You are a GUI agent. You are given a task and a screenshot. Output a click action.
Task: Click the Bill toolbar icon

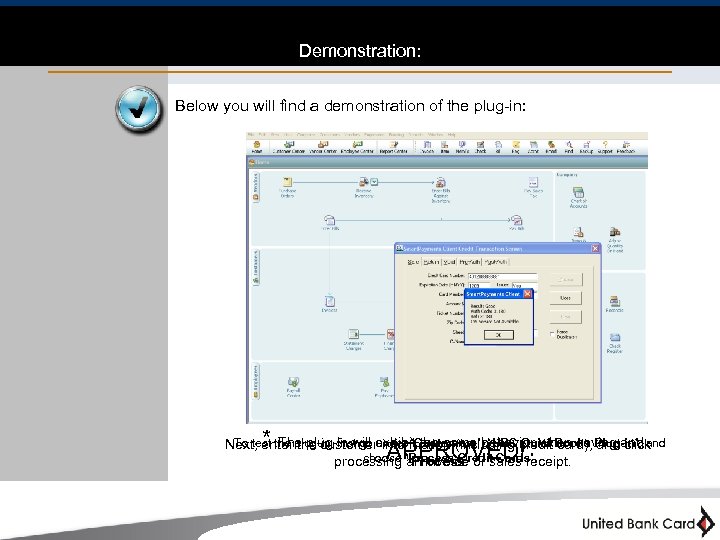[498, 147]
